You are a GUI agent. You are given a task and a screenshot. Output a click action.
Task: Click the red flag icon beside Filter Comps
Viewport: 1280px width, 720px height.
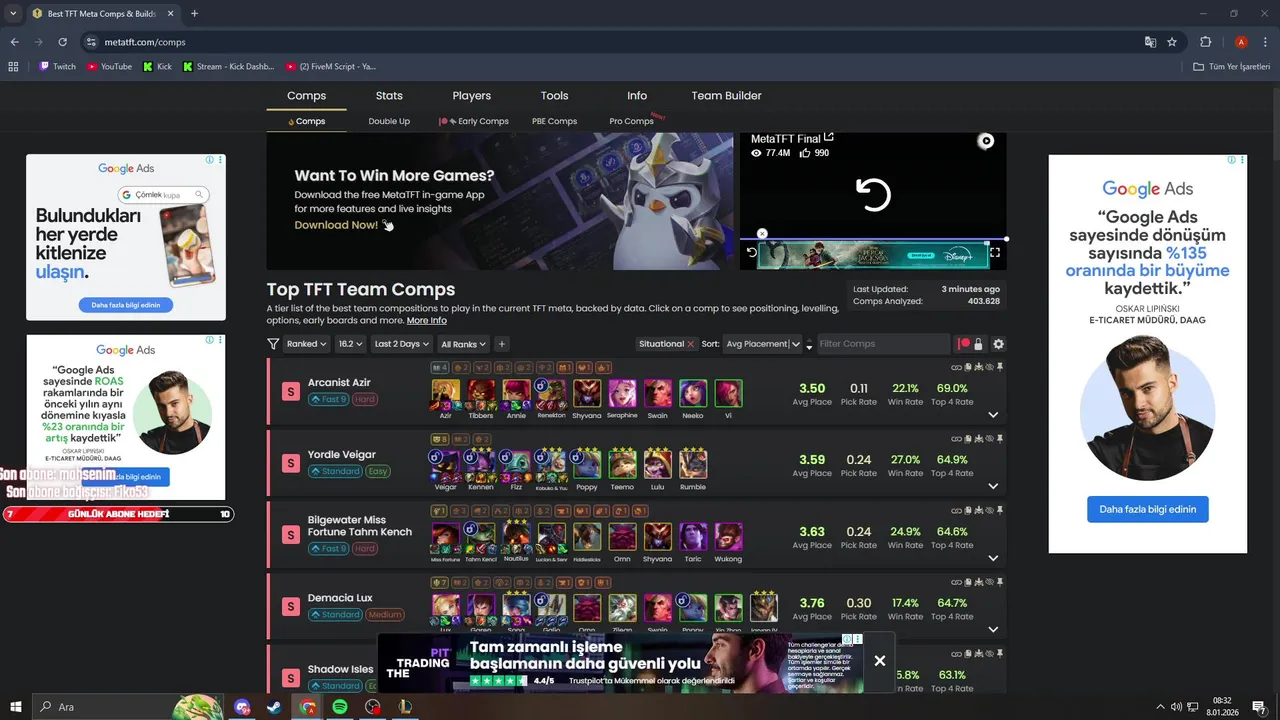click(964, 344)
